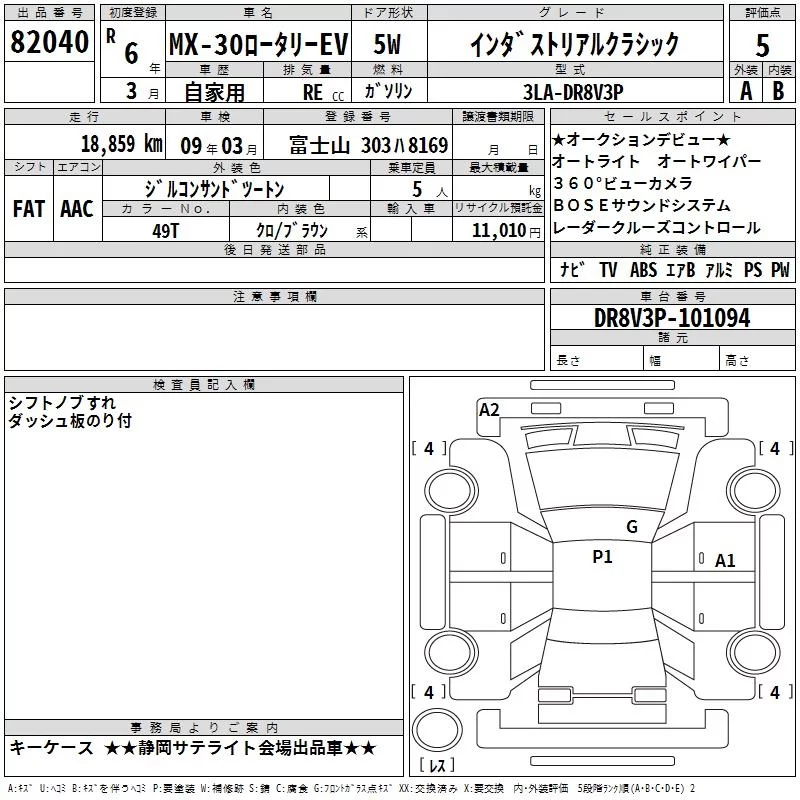
Task: Click the interior rating B
Action: tap(778, 91)
